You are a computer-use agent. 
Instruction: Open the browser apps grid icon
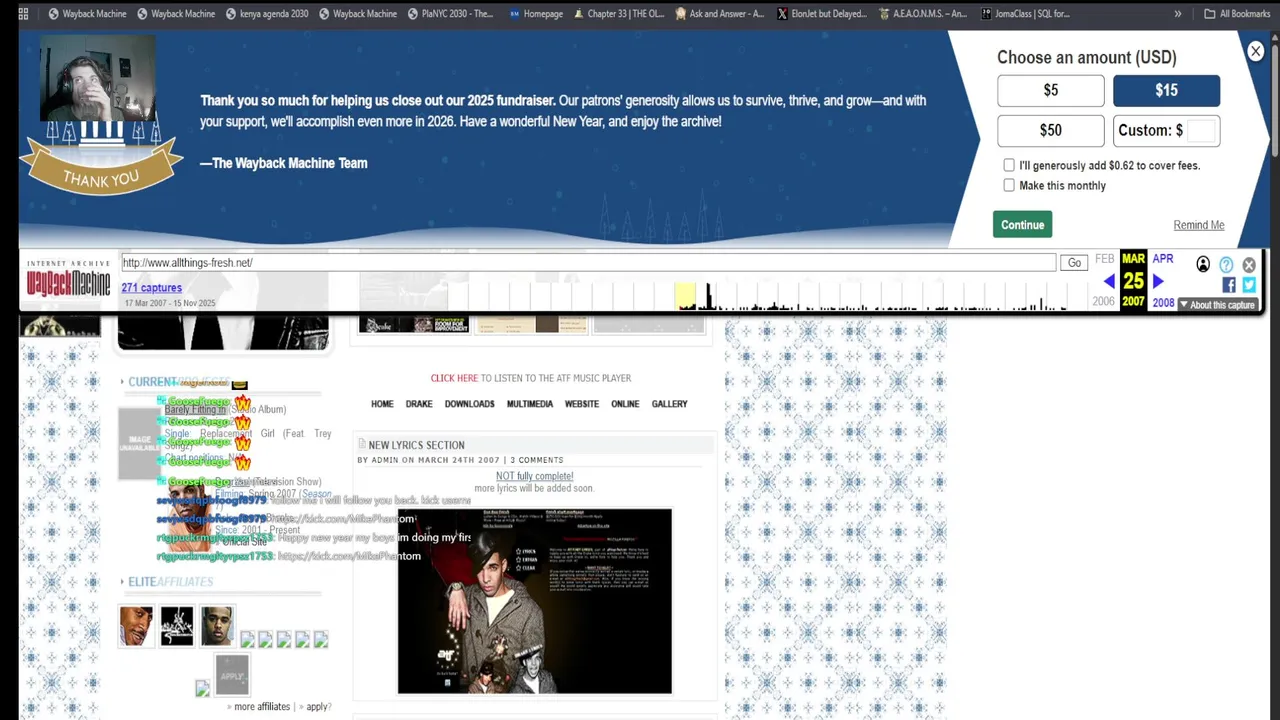point(23,14)
